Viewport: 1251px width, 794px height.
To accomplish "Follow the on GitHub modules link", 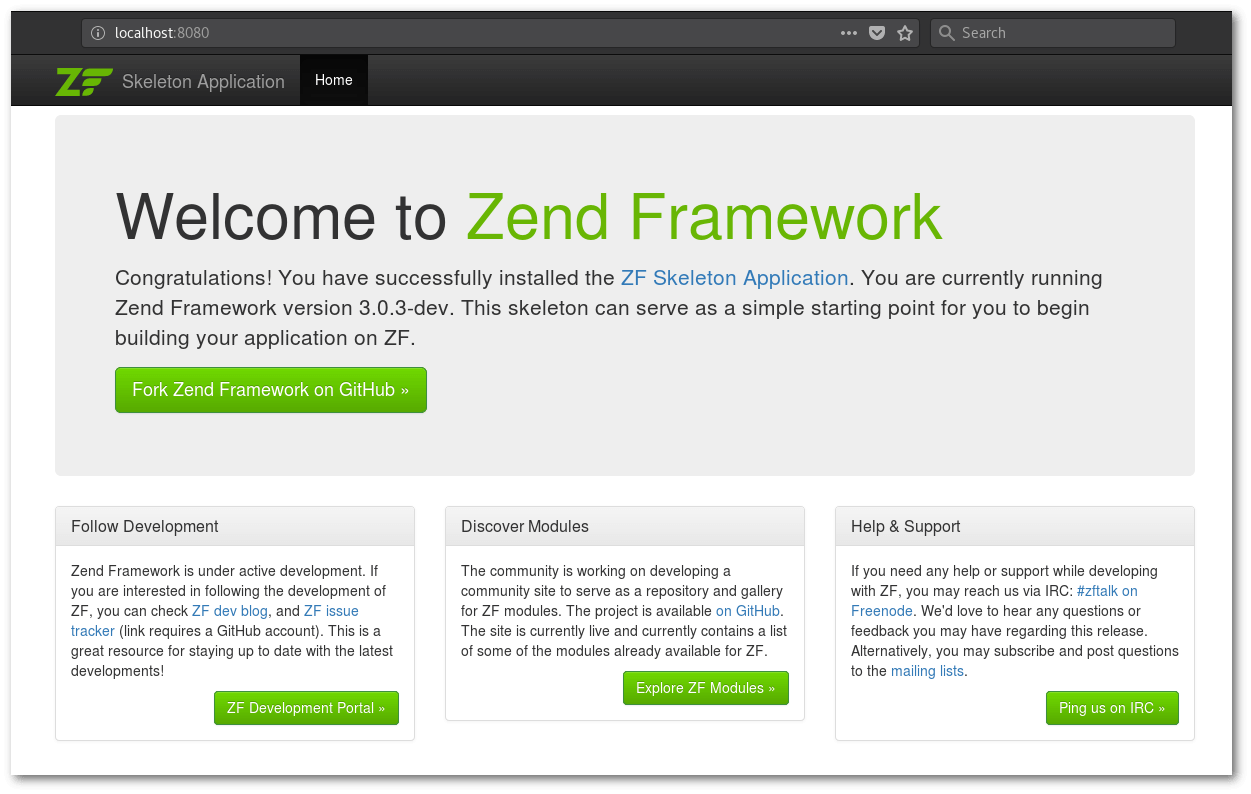I will (x=749, y=611).
